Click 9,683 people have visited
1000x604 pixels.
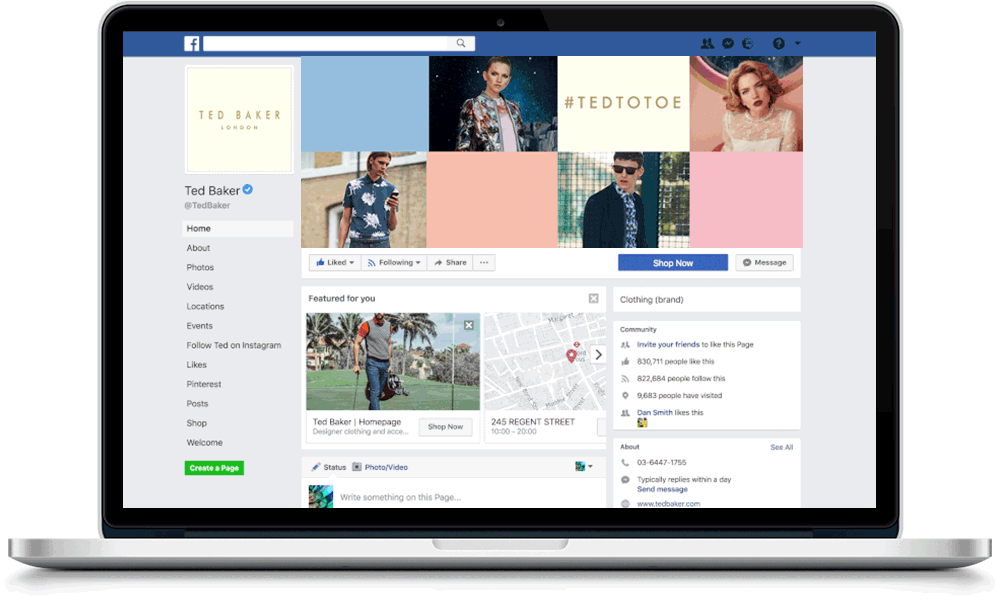(x=679, y=396)
